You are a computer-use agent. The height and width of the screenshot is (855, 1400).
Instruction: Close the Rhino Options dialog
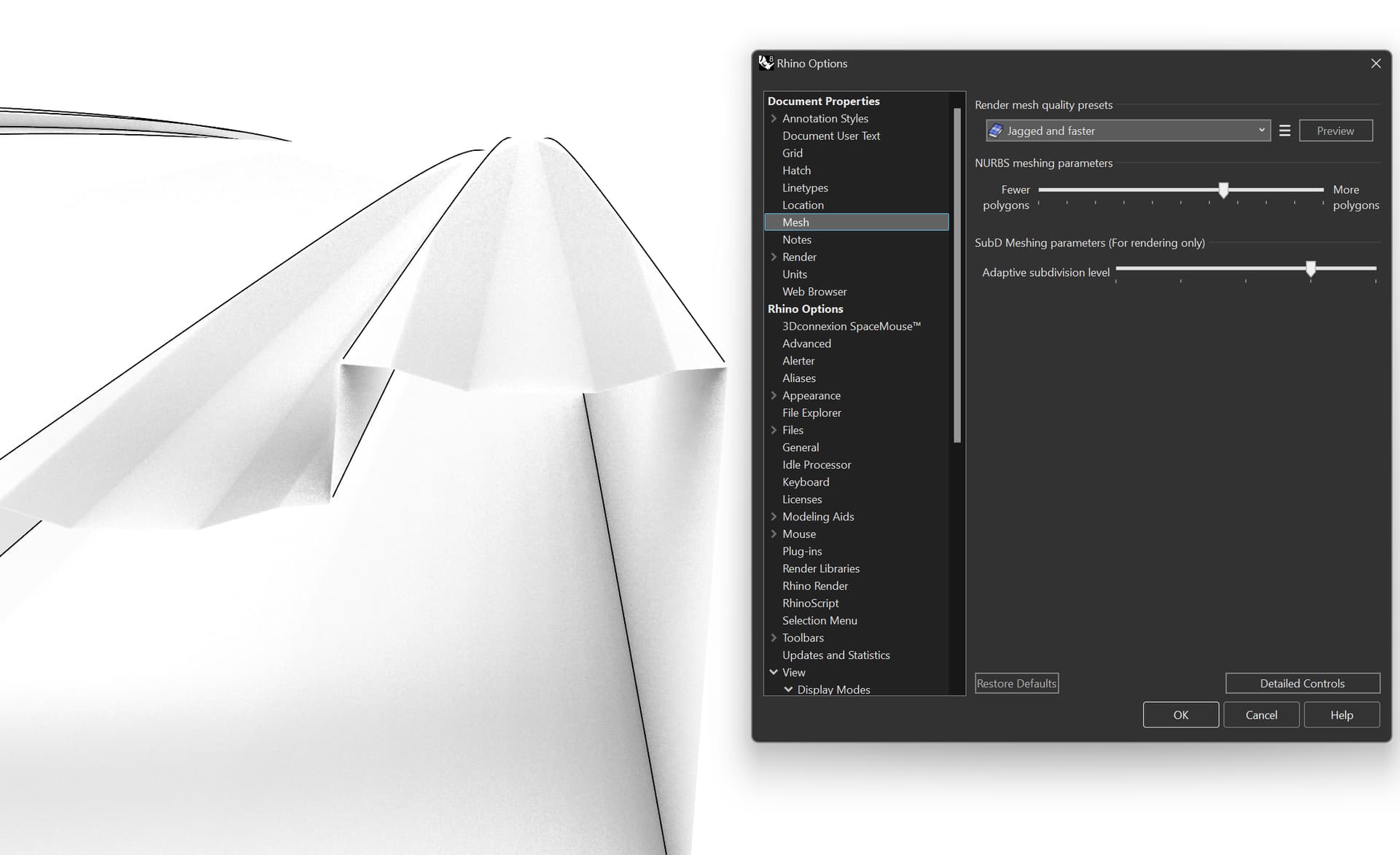(1375, 63)
